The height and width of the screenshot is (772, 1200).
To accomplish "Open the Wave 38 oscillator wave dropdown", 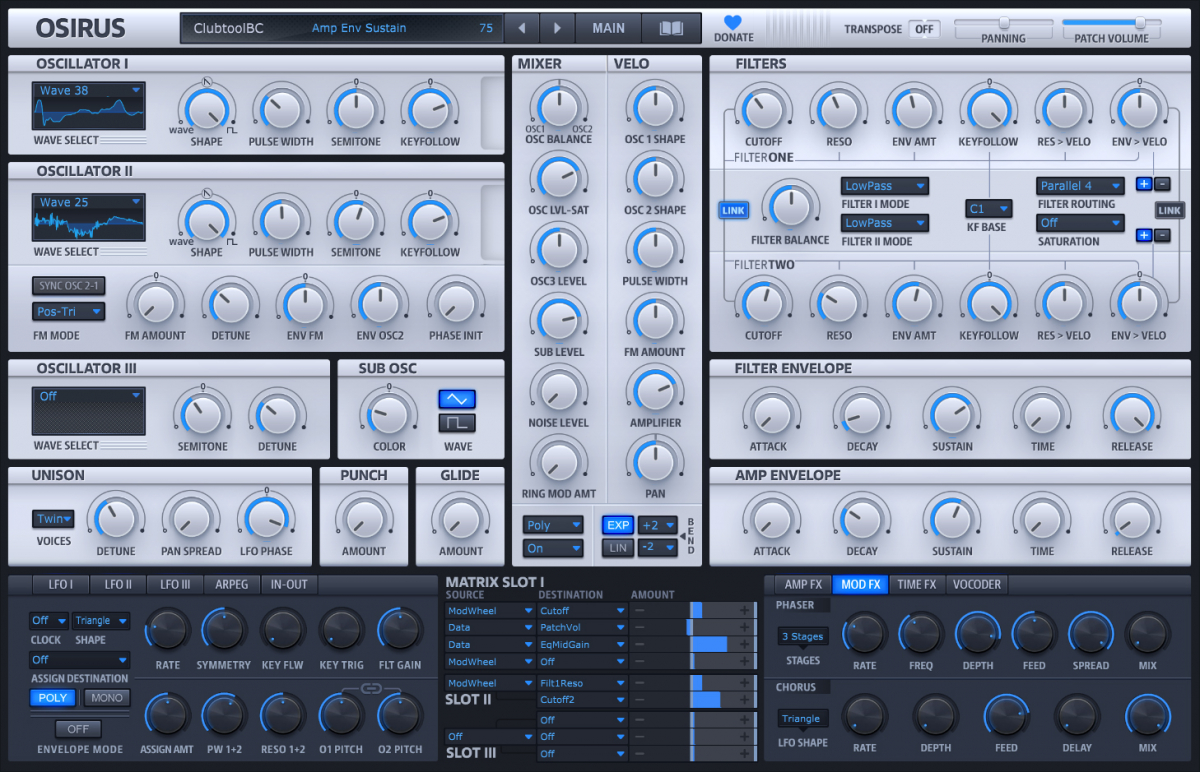I will [89, 91].
